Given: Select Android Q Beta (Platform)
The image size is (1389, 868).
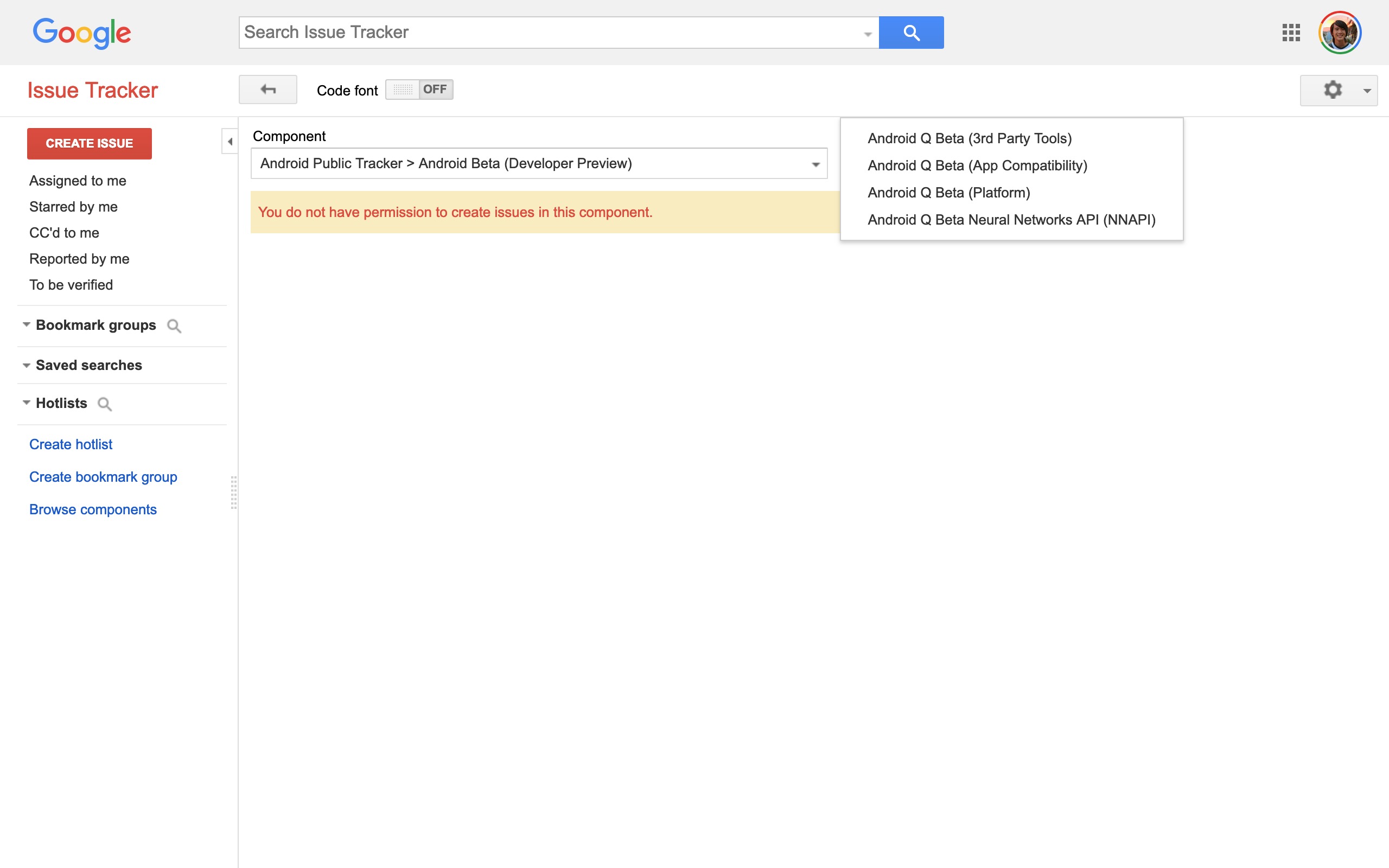Looking at the screenshot, I should click(x=949, y=193).
